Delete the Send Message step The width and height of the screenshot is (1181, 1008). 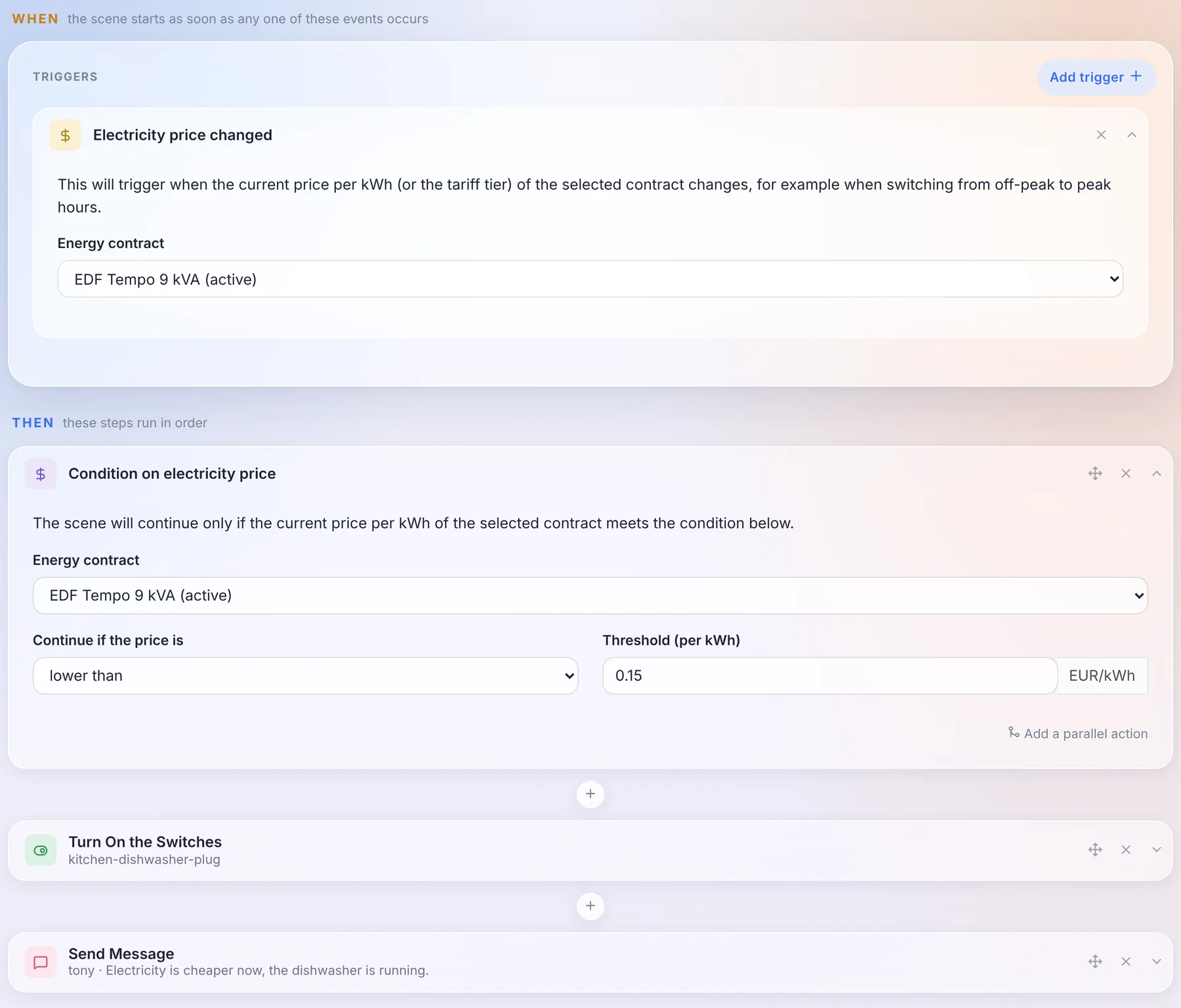[1126, 961]
